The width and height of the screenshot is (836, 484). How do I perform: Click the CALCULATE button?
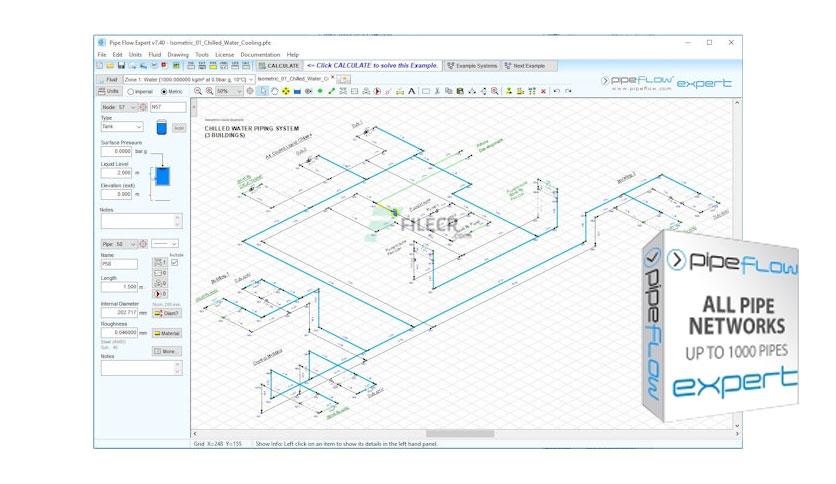[x=279, y=66]
